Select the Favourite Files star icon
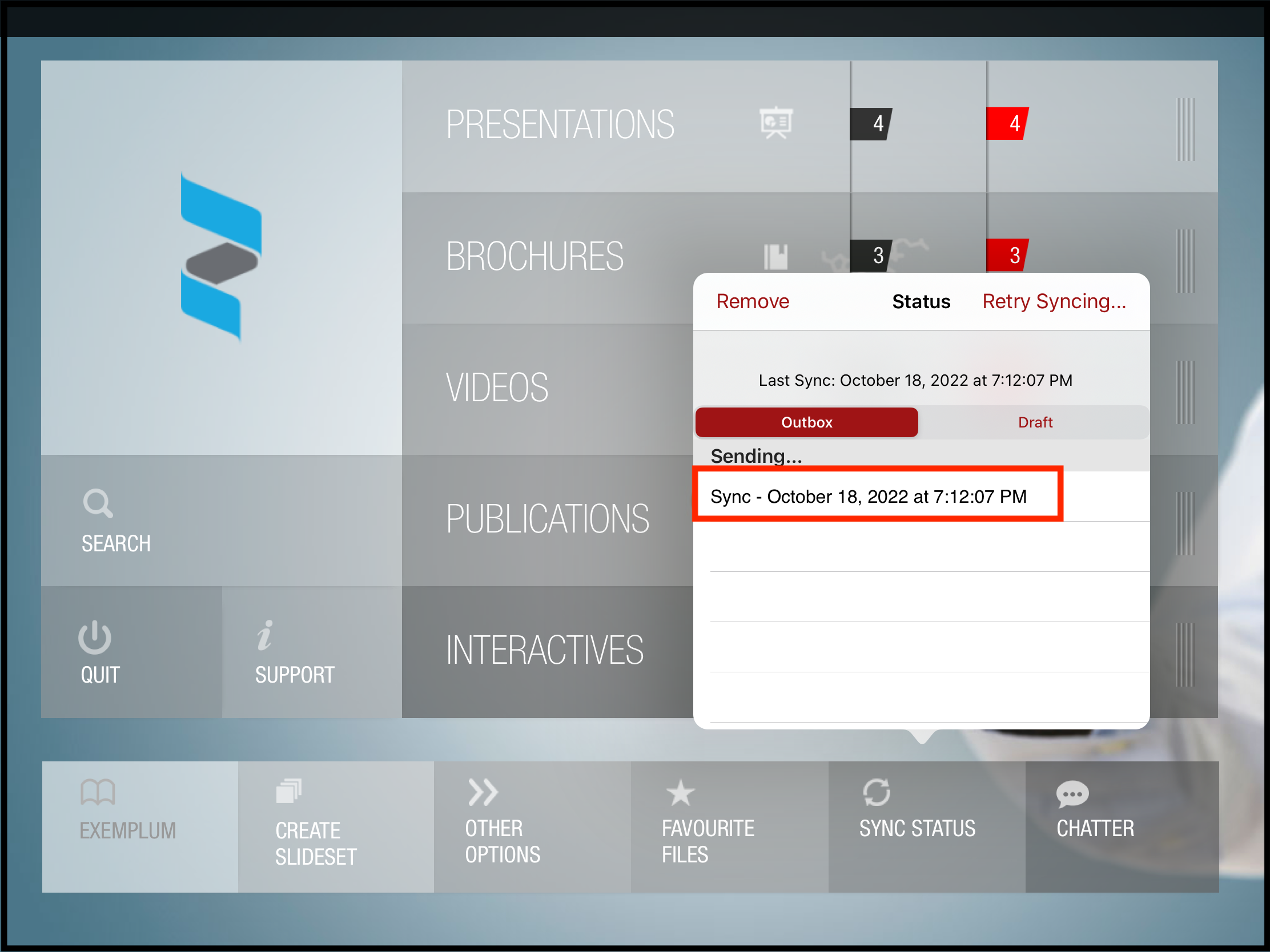The image size is (1270, 952). [680, 792]
